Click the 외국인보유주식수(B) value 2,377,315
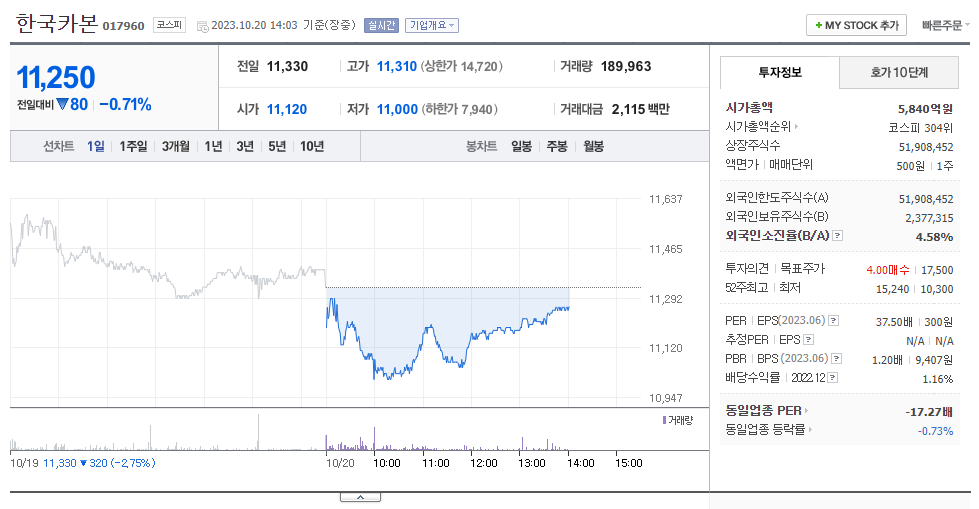 tap(929, 219)
